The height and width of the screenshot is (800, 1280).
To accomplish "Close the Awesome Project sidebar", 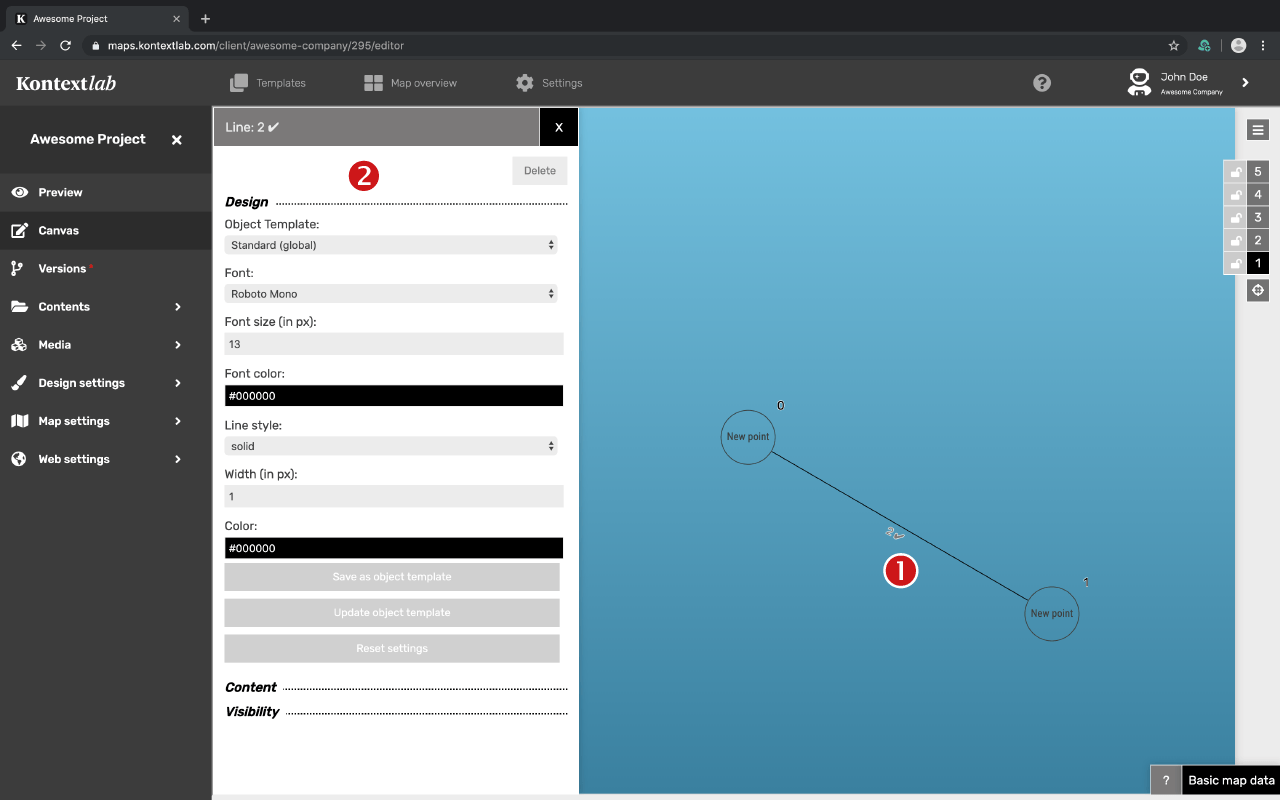I will pyautogui.click(x=177, y=140).
